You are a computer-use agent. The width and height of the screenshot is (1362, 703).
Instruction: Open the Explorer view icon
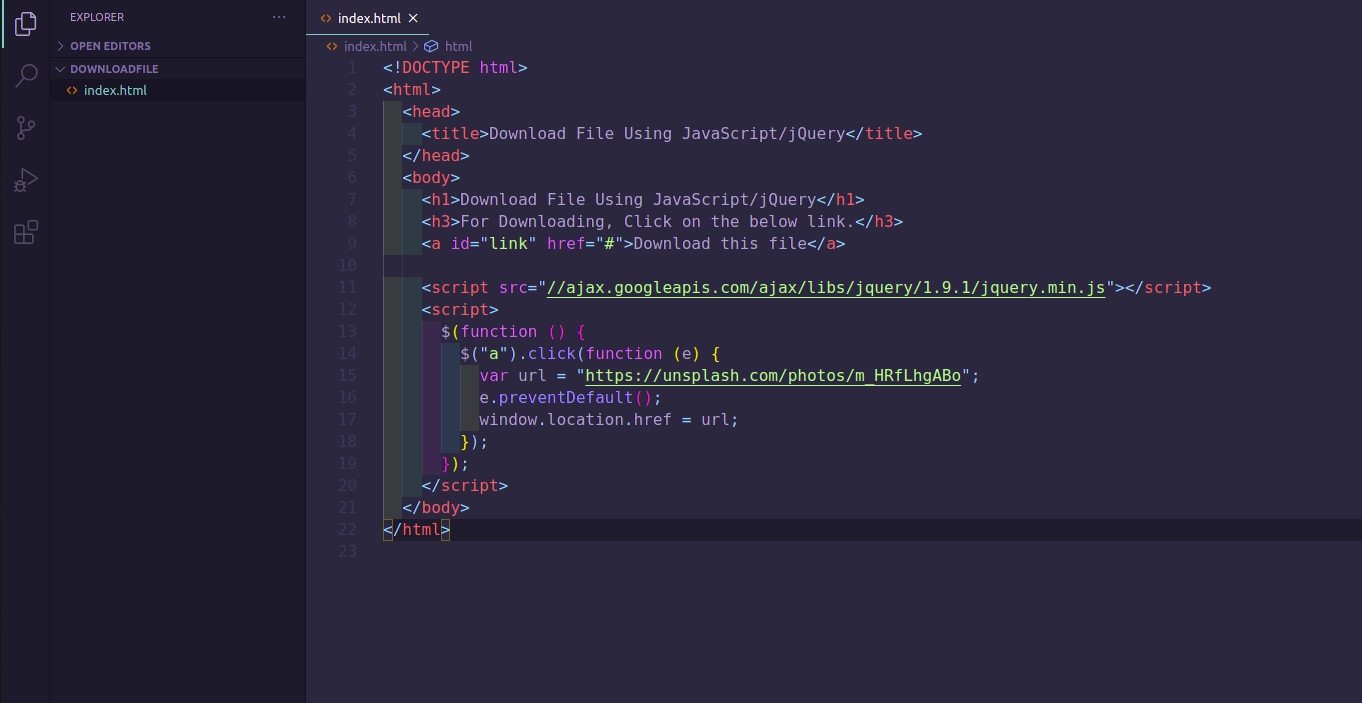coord(24,25)
